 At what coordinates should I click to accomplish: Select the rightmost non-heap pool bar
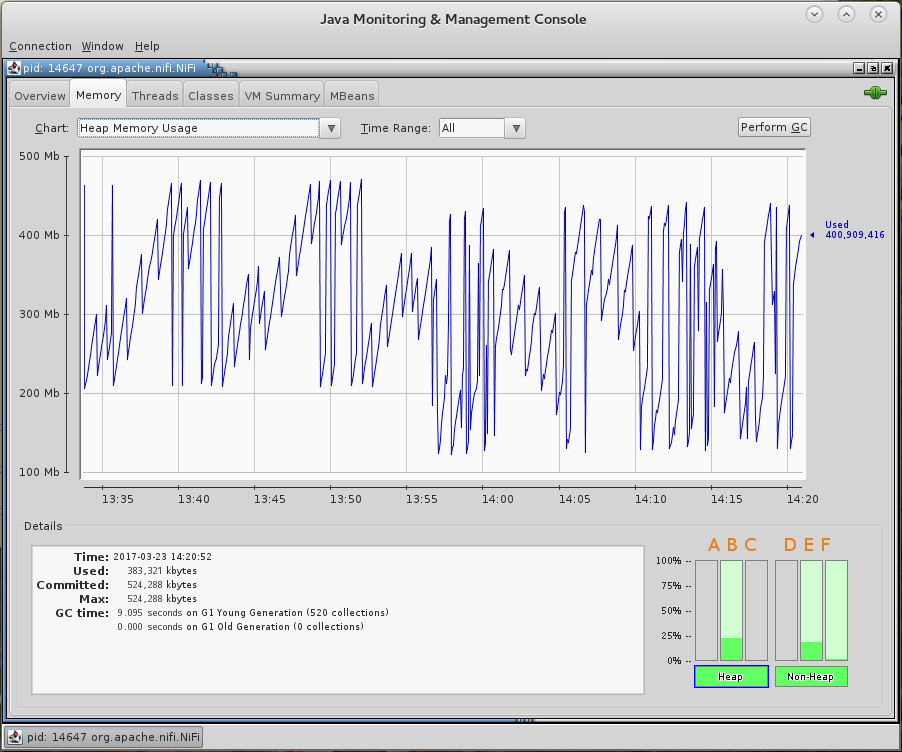(836, 610)
